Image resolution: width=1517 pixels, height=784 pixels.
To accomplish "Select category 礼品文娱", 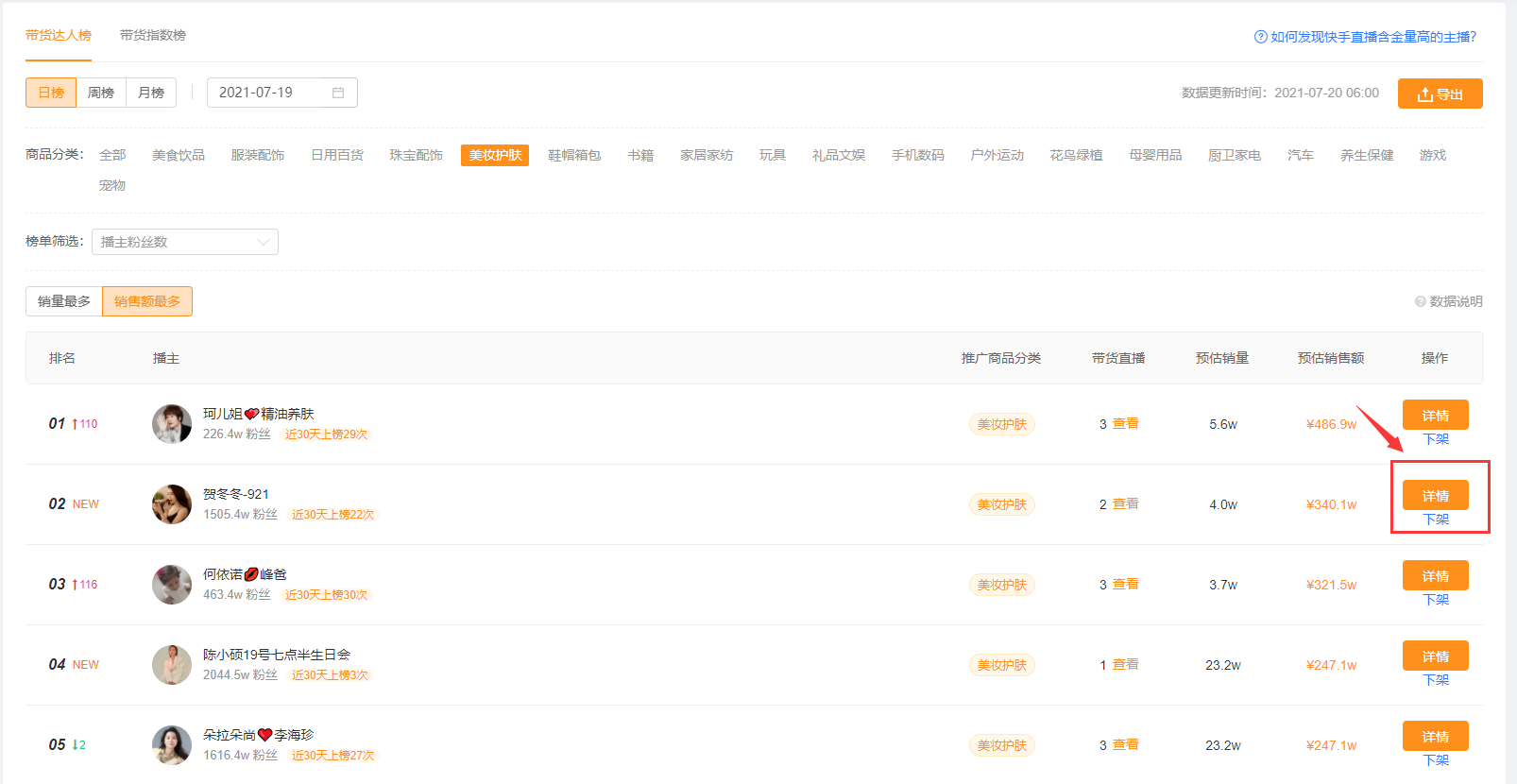I will coord(839,155).
